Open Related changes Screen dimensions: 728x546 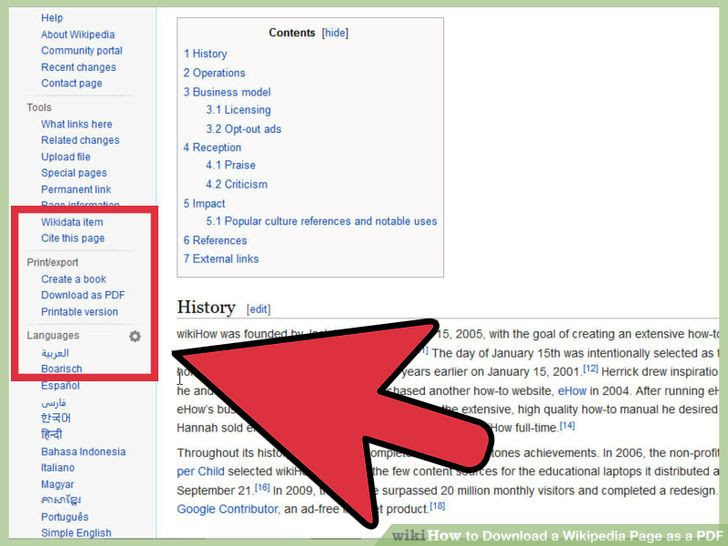click(x=80, y=140)
